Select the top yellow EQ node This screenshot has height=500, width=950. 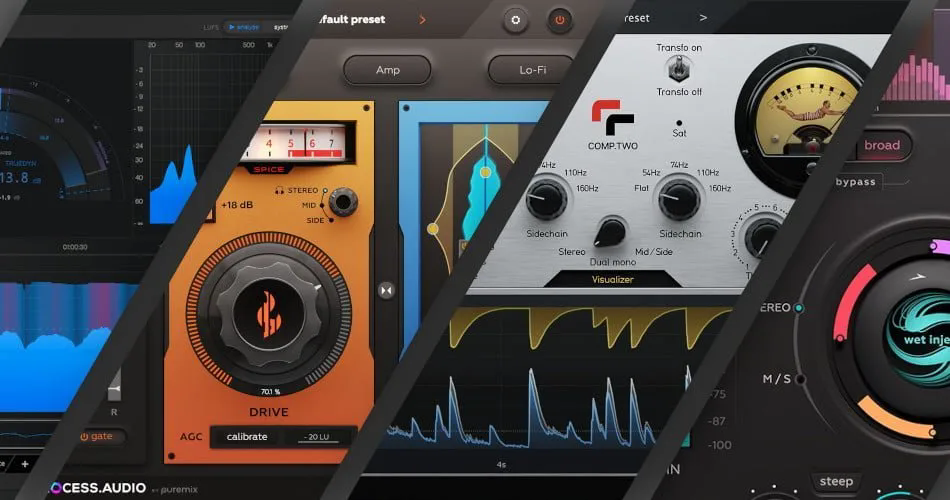point(485,173)
